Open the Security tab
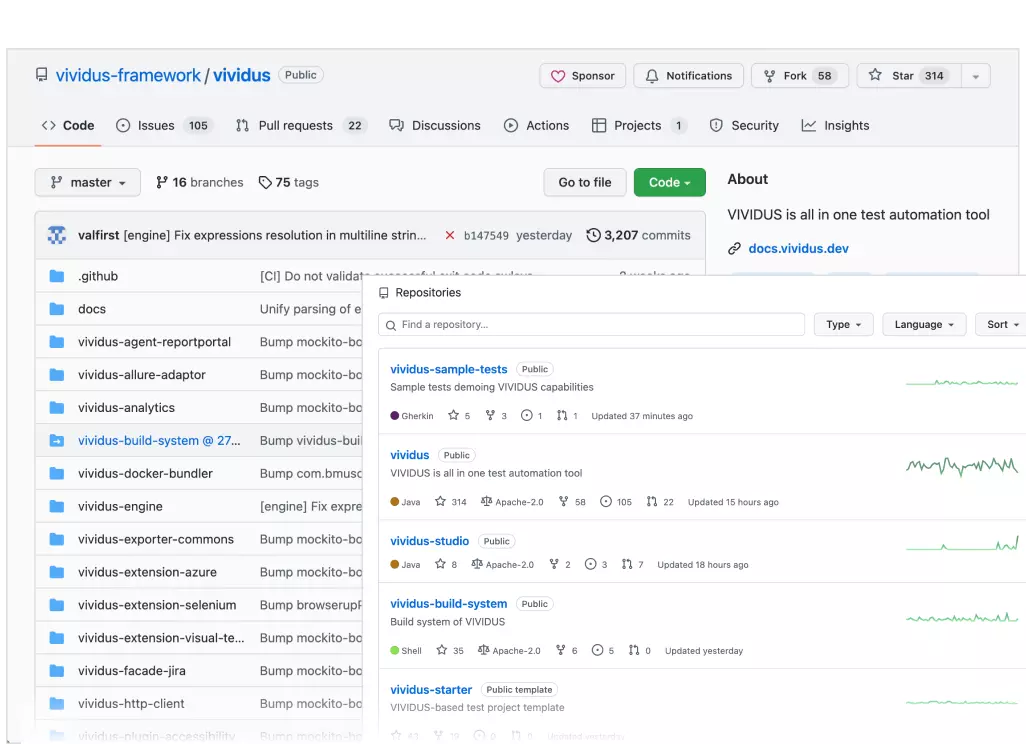1026x744 pixels. point(744,126)
